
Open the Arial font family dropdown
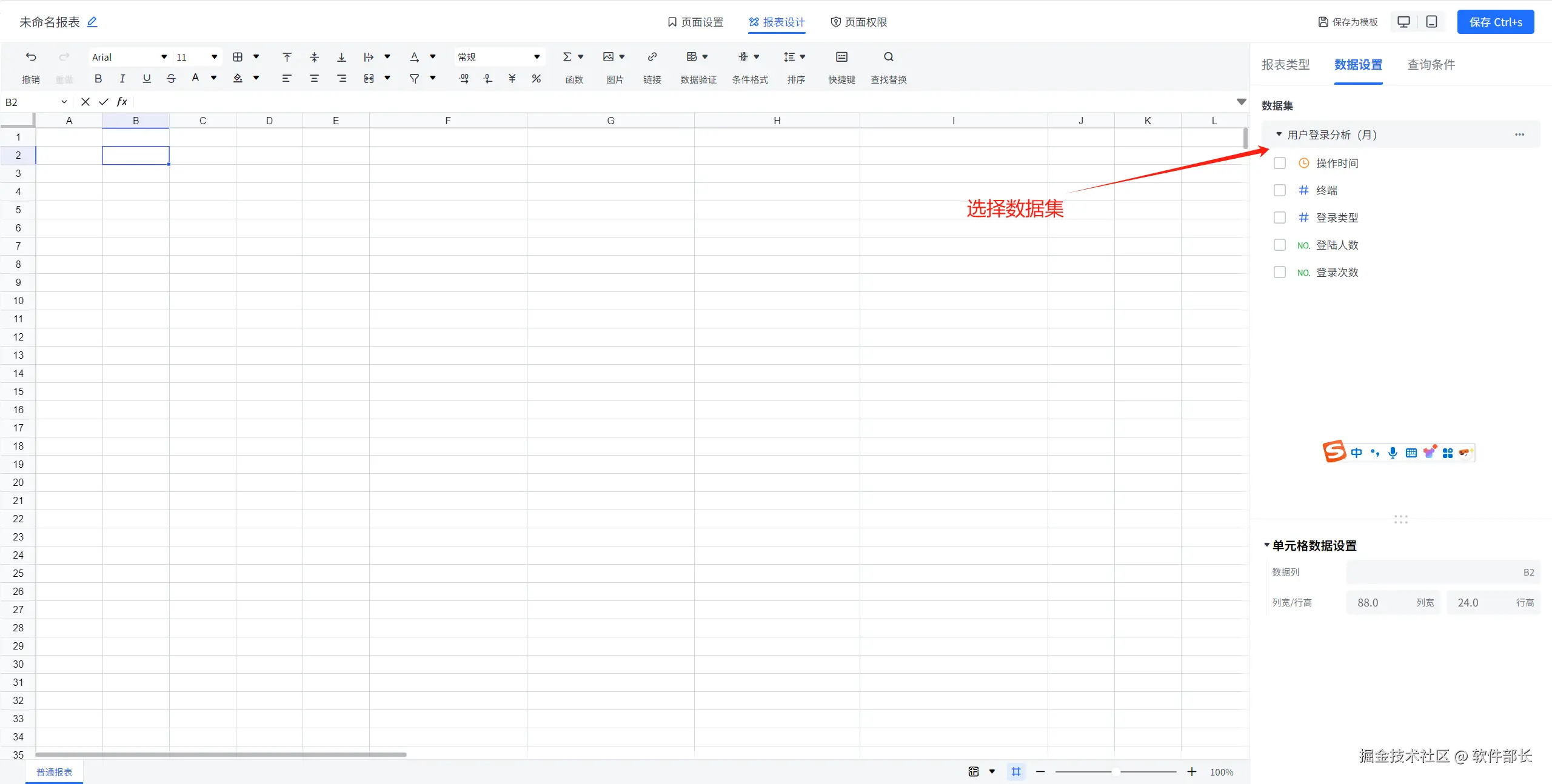click(129, 57)
